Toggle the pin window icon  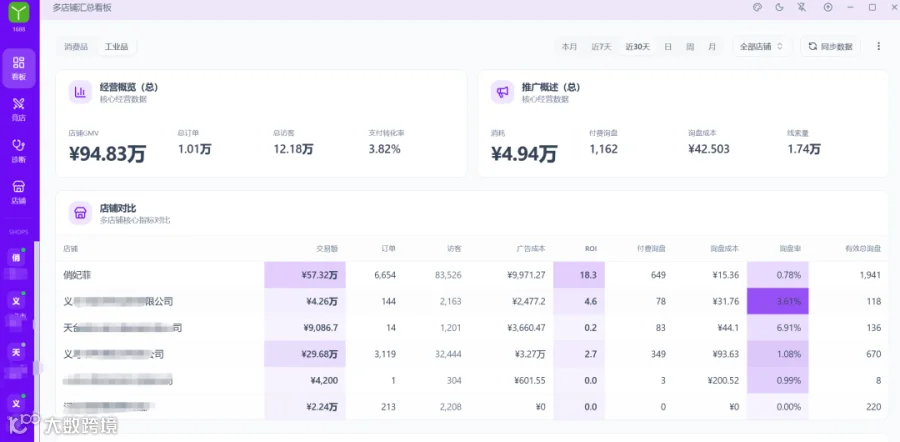[802, 7]
